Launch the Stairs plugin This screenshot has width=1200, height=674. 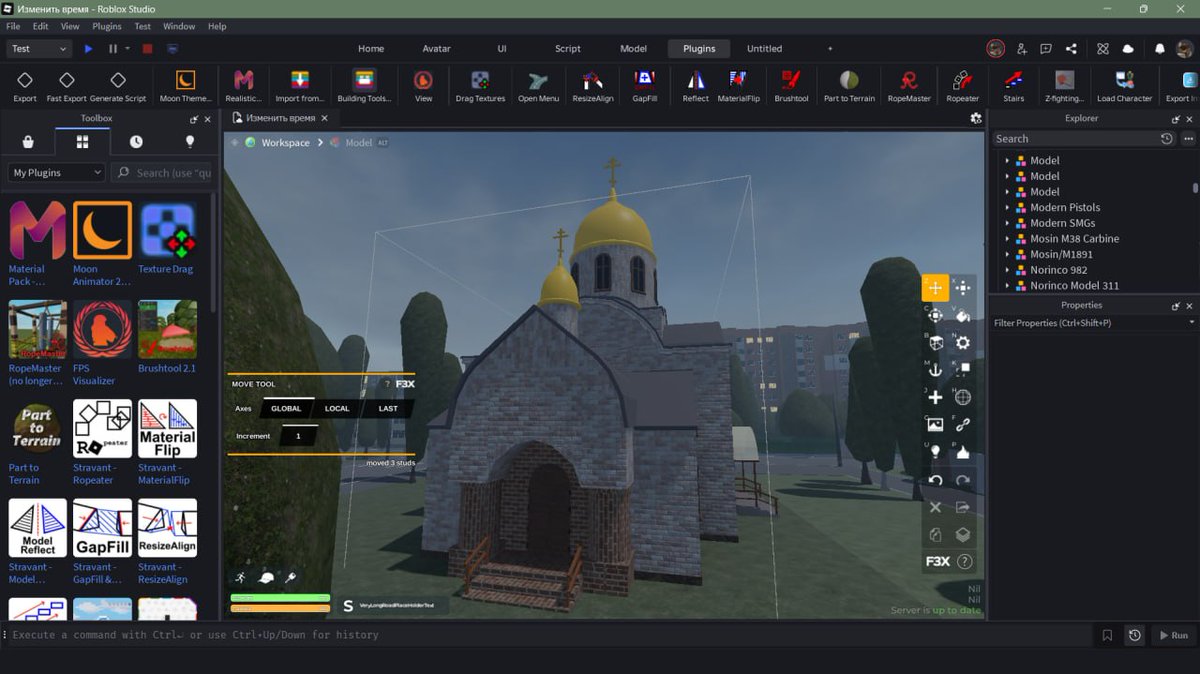(1013, 86)
